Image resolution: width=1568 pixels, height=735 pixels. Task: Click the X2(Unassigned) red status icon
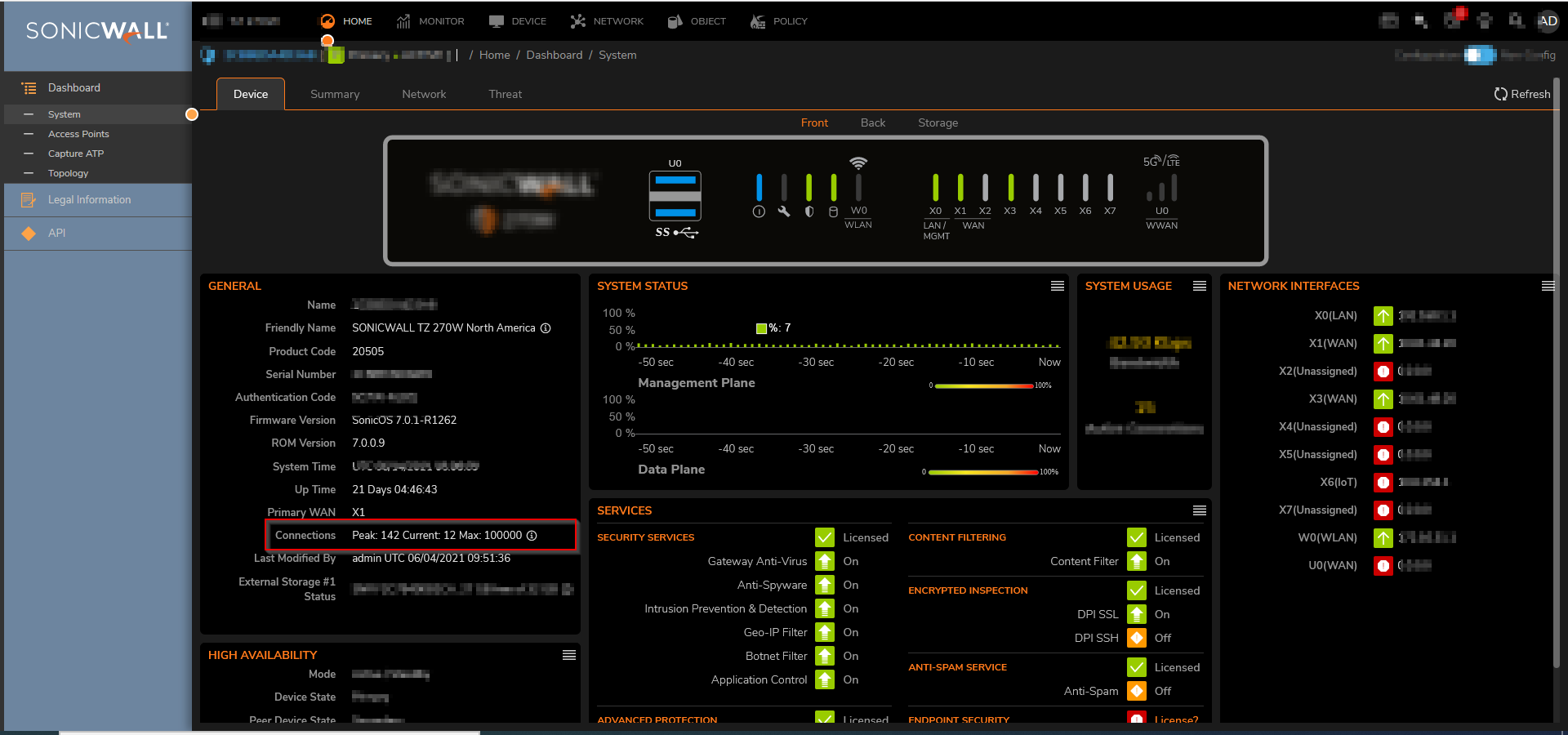pyautogui.click(x=1383, y=372)
